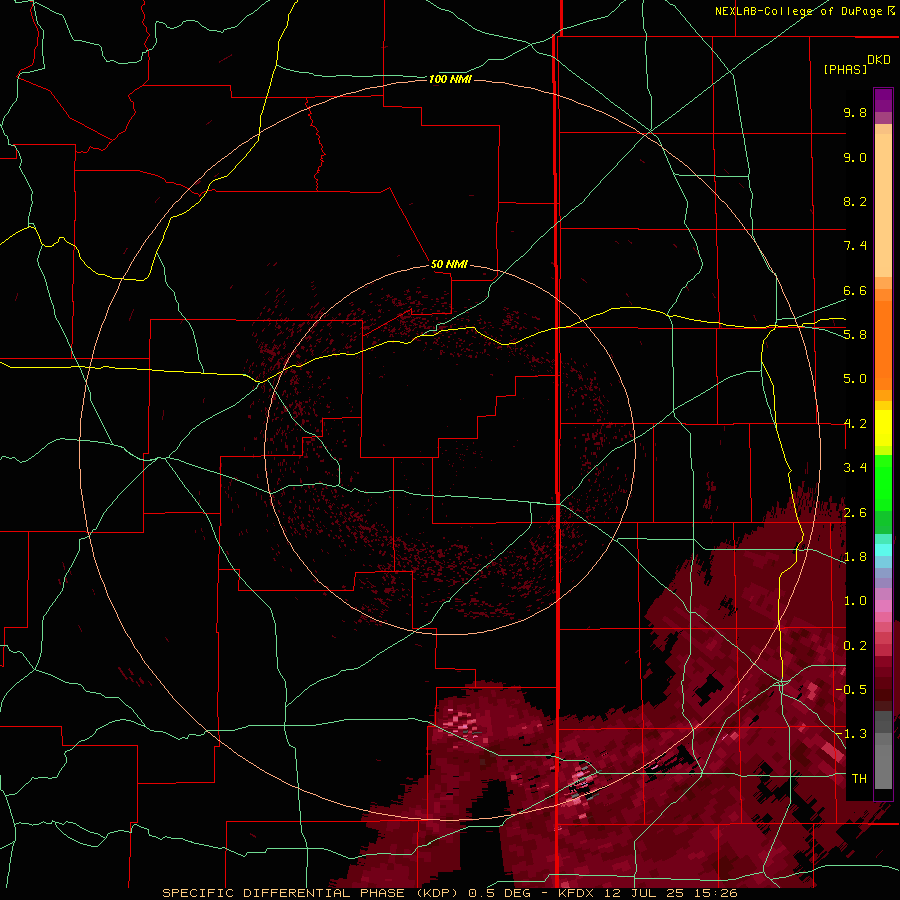Viewport: 900px width, 900px height.
Task: Click the 9.8 value on the color scale
Action: point(855,112)
